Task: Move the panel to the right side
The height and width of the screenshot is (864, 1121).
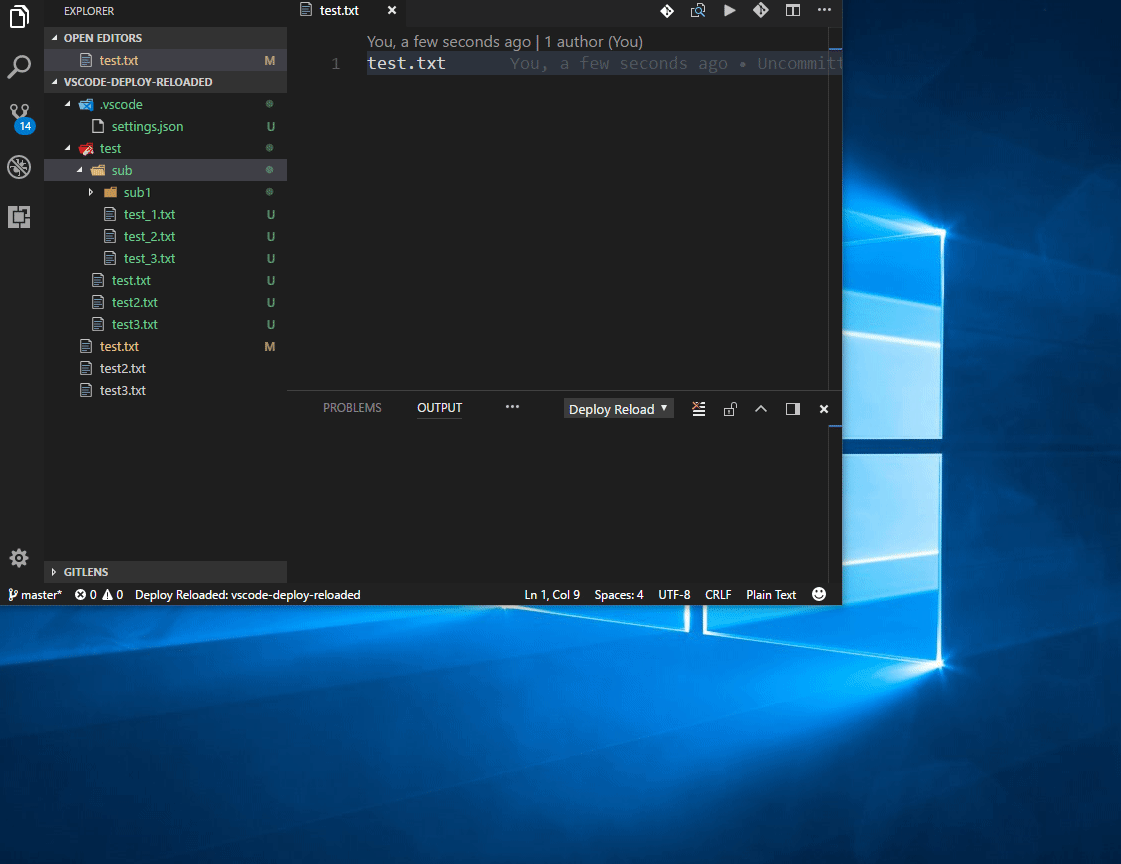Action: click(x=793, y=409)
